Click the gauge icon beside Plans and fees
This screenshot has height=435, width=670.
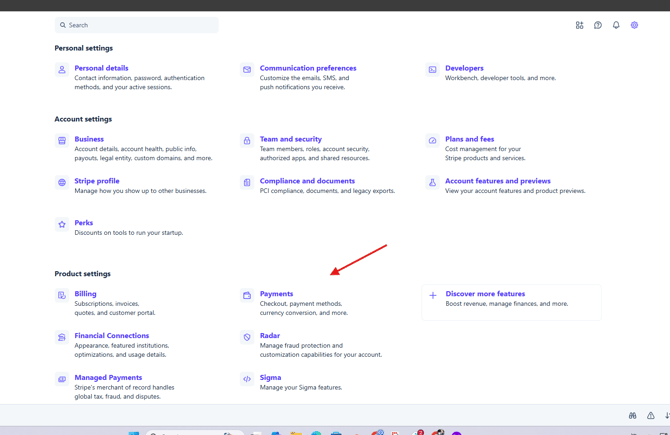pyautogui.click(x=432, y=140)
